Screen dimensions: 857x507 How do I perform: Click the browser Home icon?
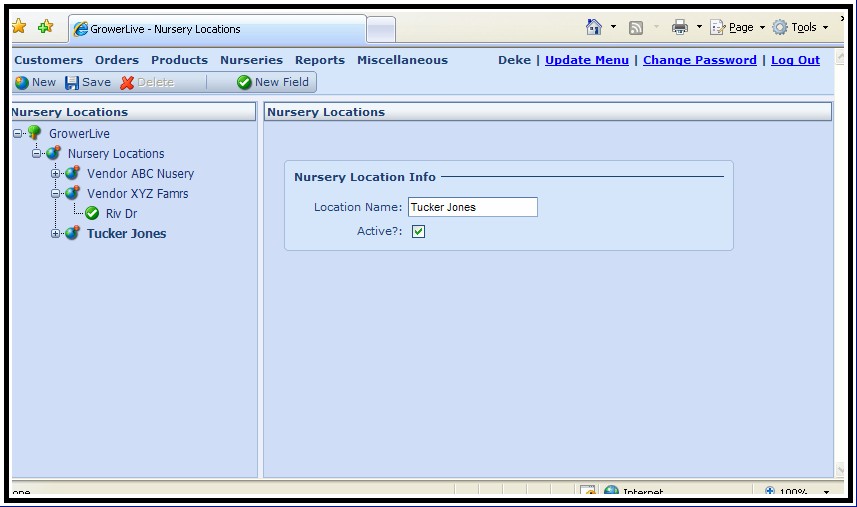(x=594, y=27)
